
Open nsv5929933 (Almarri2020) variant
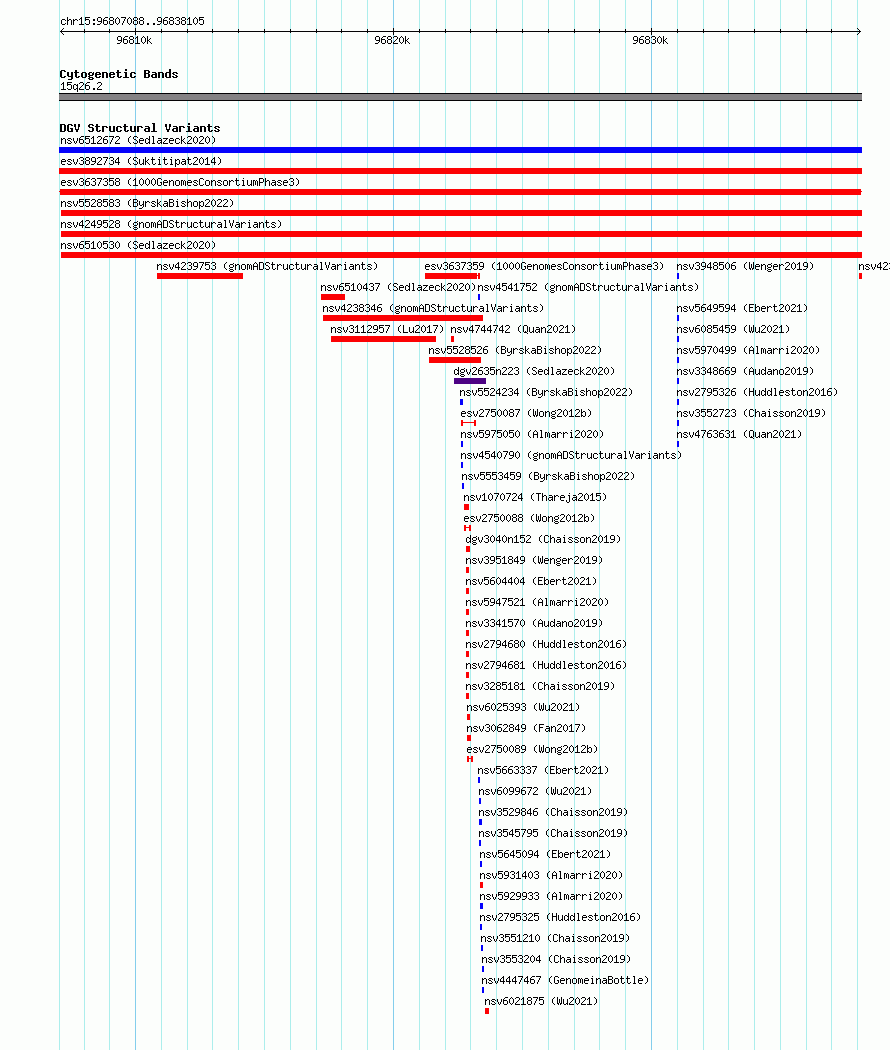551,897
